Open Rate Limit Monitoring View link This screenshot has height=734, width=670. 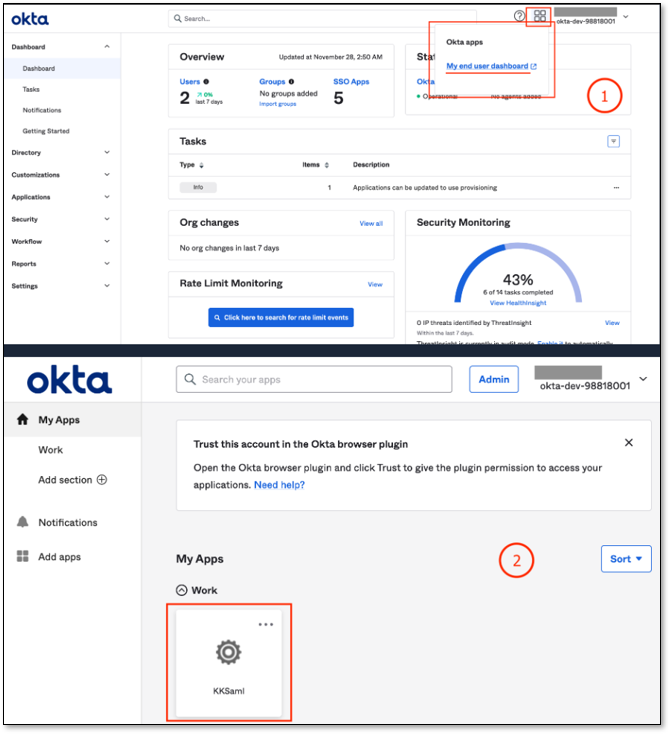point(375,285)
